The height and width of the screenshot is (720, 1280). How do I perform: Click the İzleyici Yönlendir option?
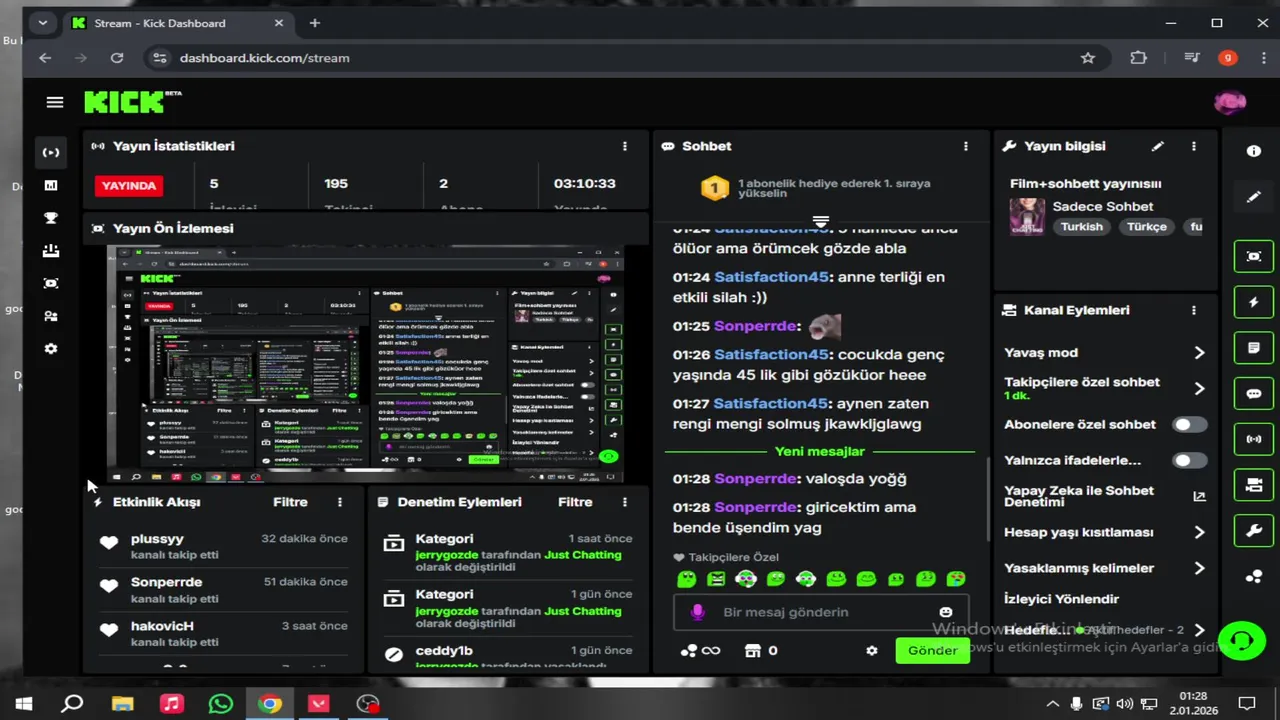pyautogui.click(x=1061, y=599)
